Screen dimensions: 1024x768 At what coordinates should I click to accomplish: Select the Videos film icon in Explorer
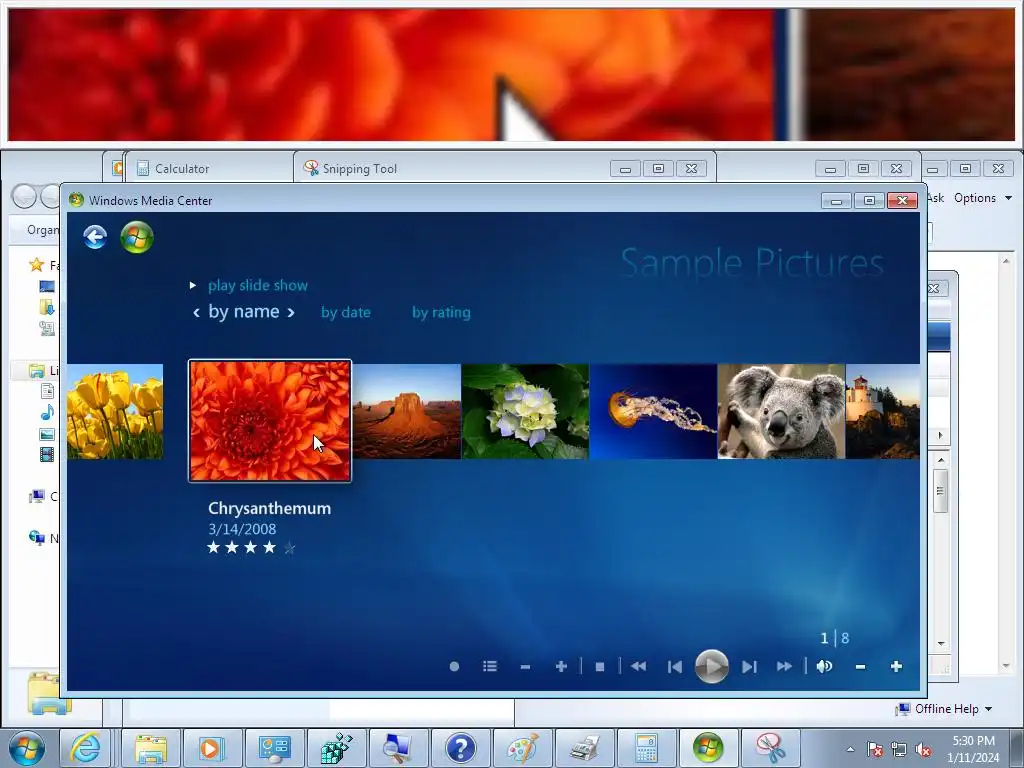coord(47,455)
